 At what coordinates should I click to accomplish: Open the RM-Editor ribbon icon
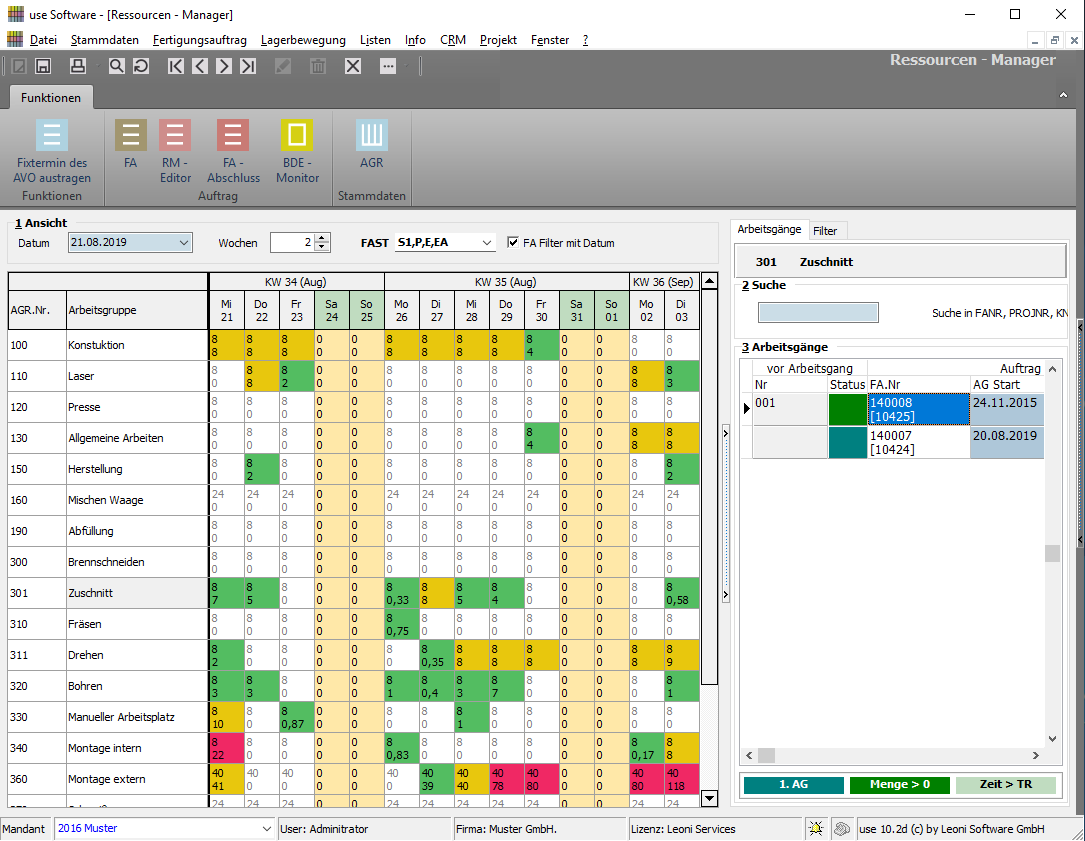click(x=175, y=135)
